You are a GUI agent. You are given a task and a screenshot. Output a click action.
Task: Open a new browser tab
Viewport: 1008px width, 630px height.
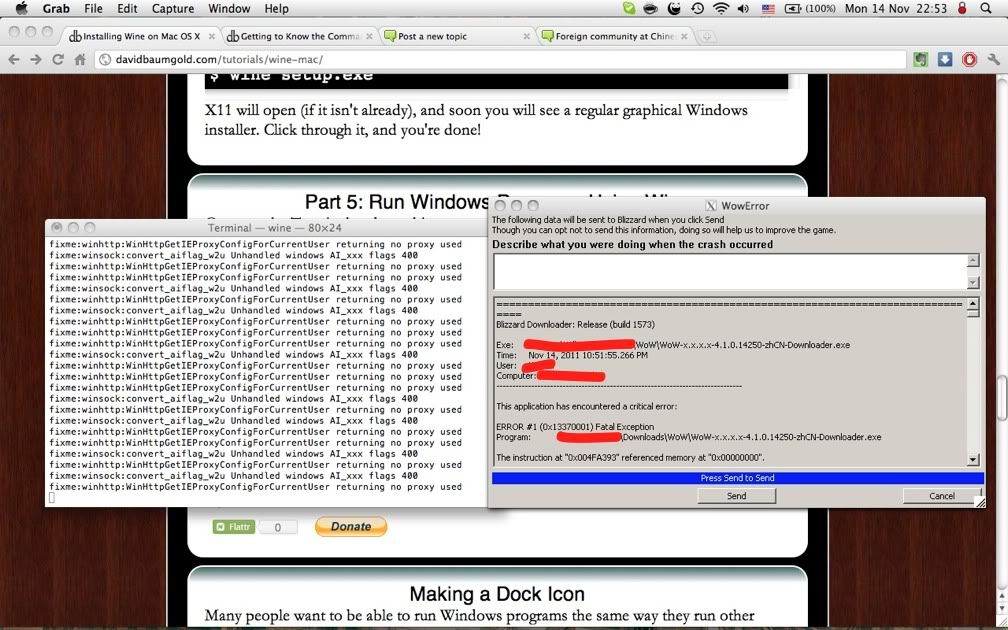[706, 36]
